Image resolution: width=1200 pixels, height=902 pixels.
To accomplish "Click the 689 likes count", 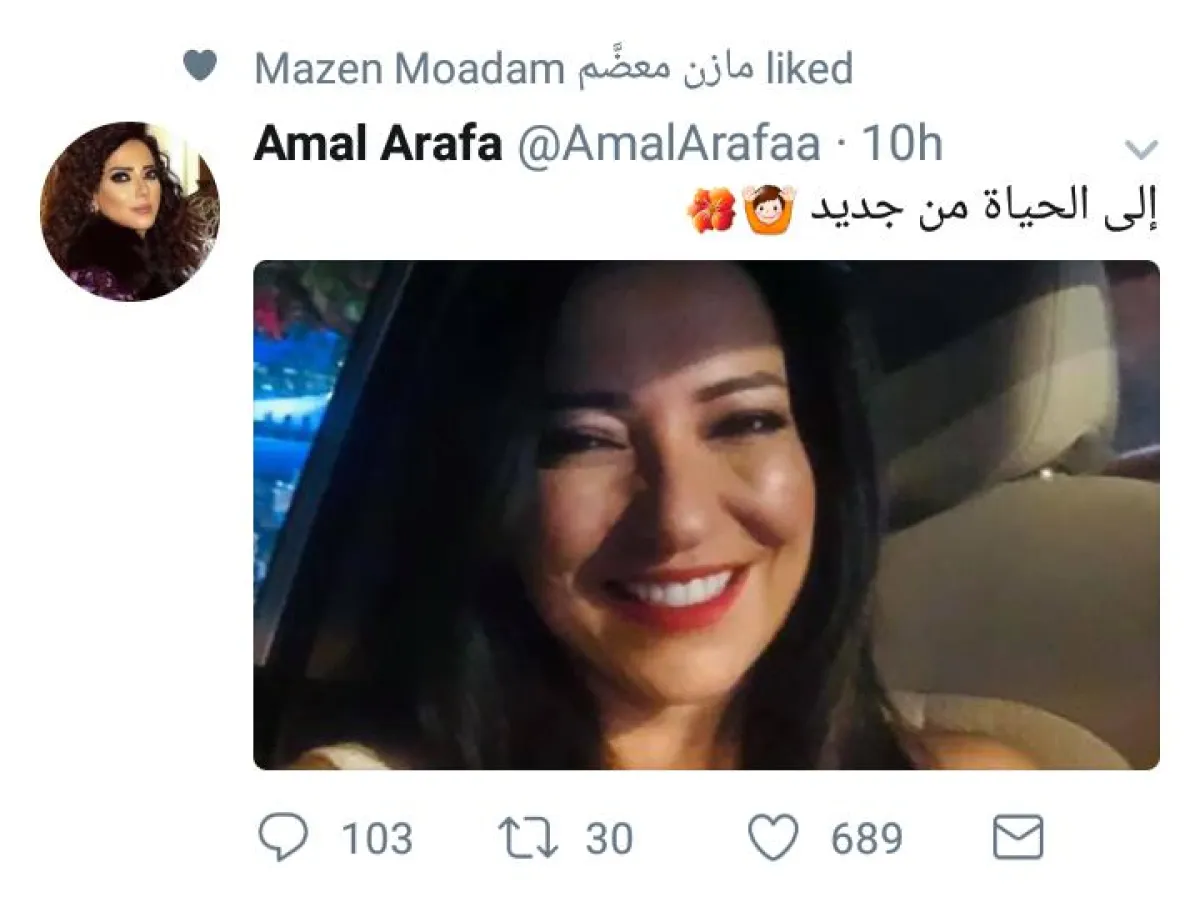I will (866, 837).
